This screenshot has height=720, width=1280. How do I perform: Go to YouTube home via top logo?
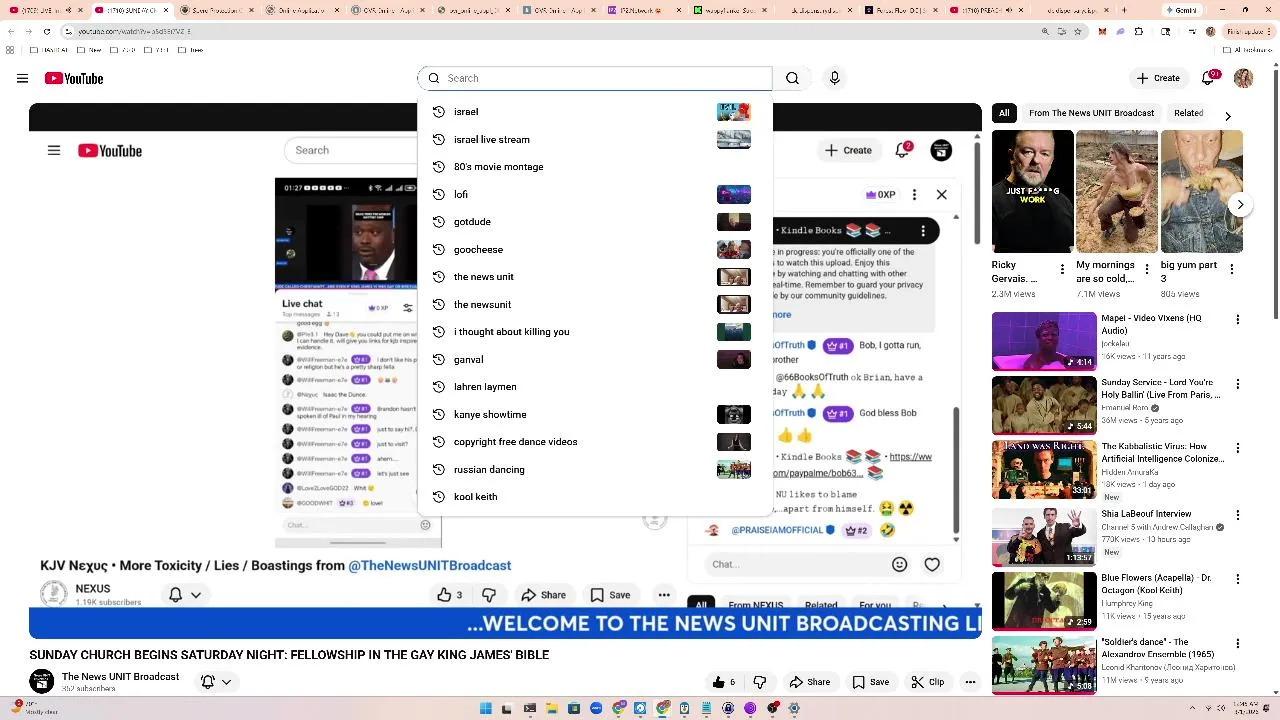74,78
